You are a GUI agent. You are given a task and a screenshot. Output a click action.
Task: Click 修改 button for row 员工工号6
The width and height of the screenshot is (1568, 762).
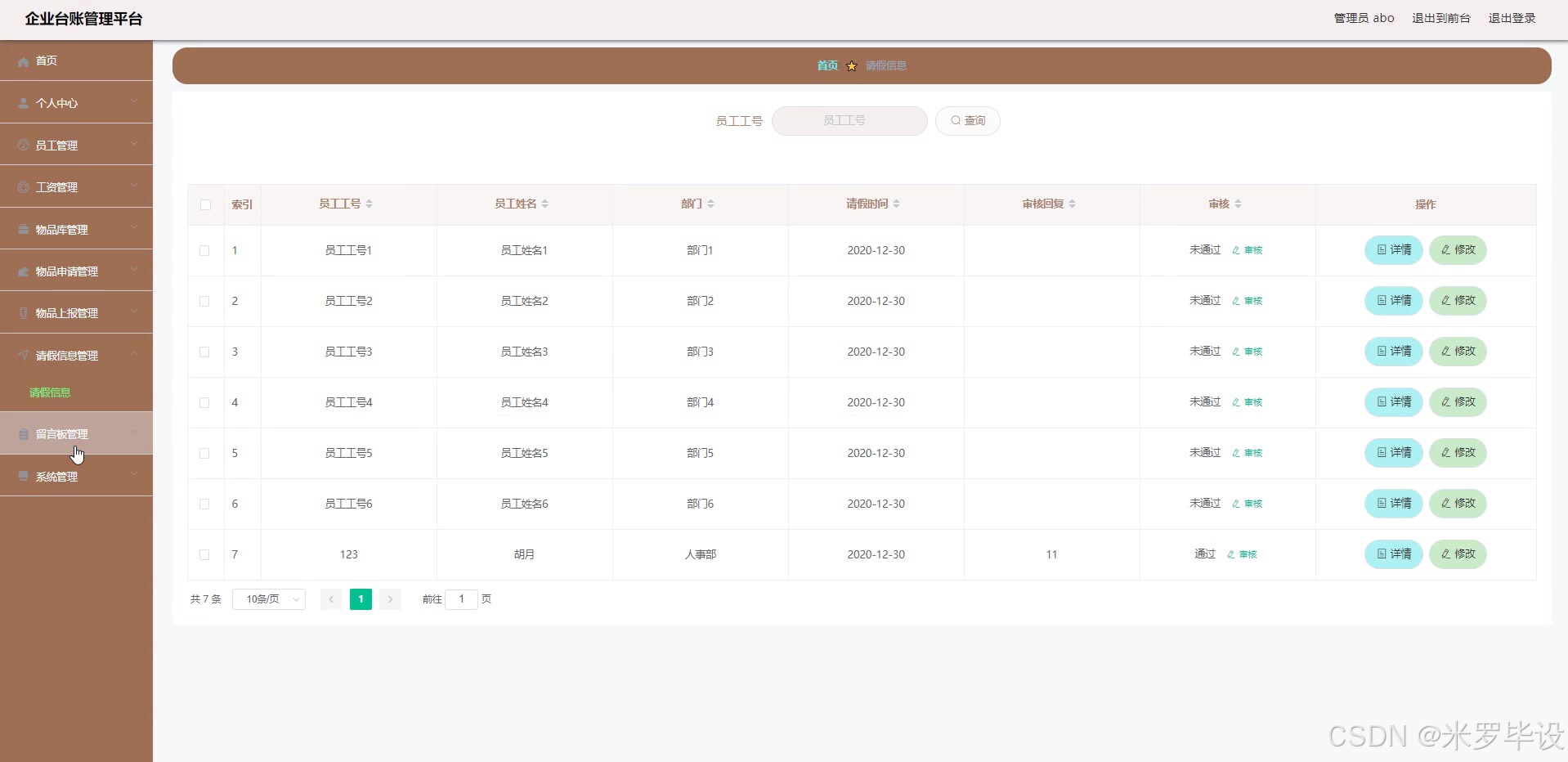click(1458, 504)
